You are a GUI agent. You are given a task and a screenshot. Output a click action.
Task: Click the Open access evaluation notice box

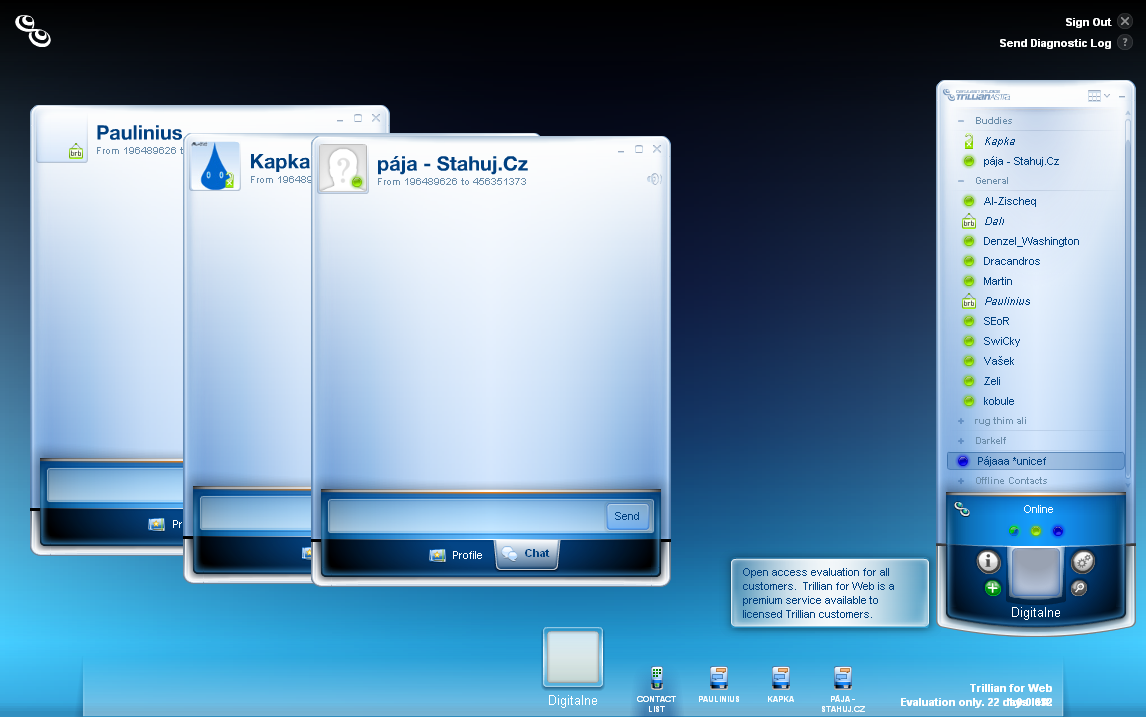click(830, 593)
